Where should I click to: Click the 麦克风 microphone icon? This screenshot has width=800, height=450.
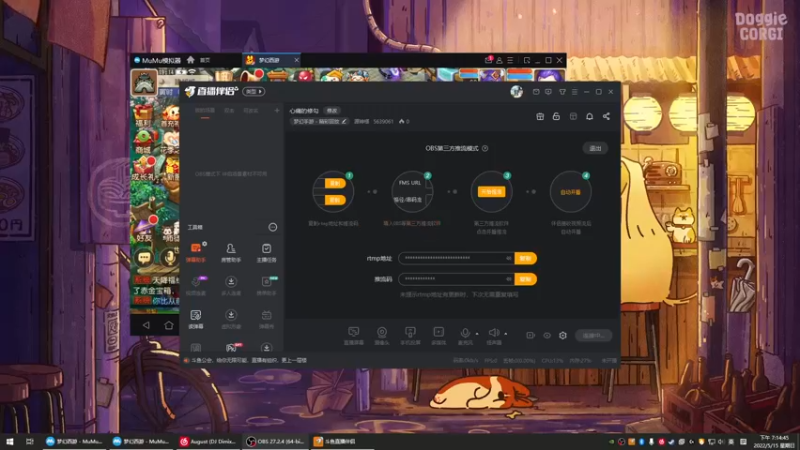click(x=465, y=333)
